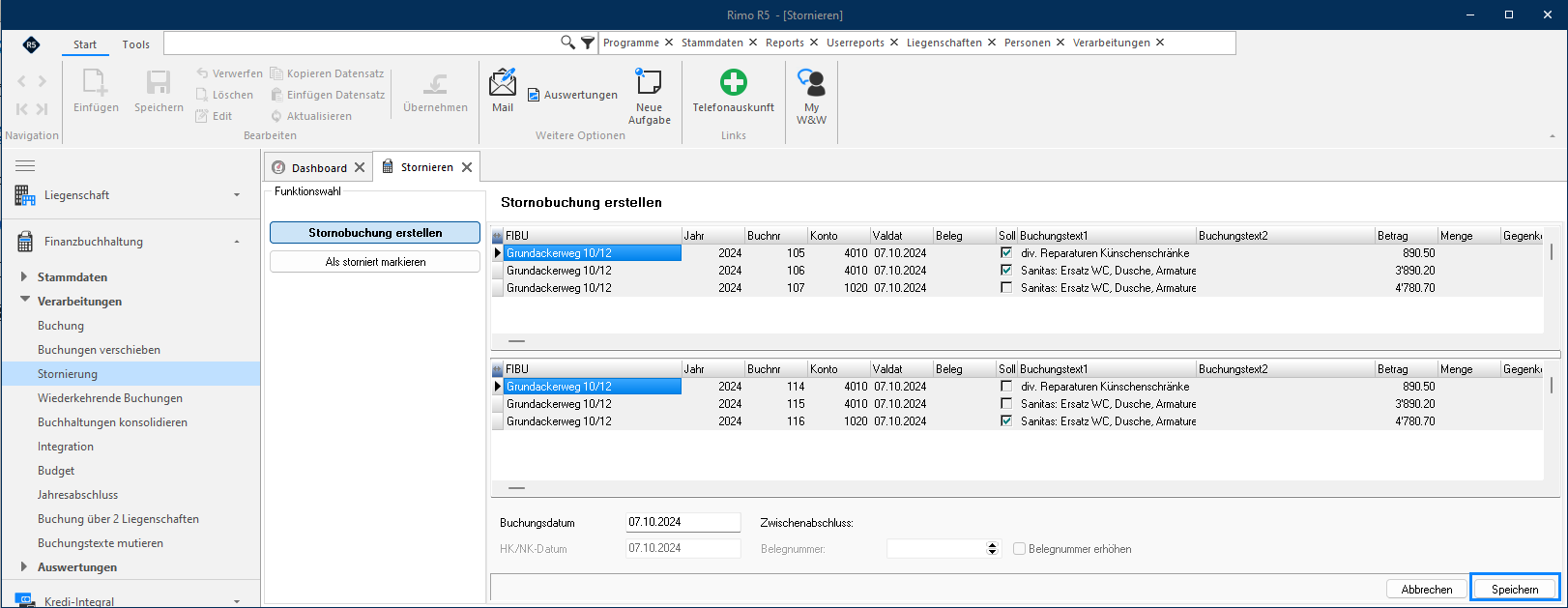Click the top search input field
Image resolution: width=1568 pixels, height=608 pixels.
pyautogui.click(x=362, y=43)
